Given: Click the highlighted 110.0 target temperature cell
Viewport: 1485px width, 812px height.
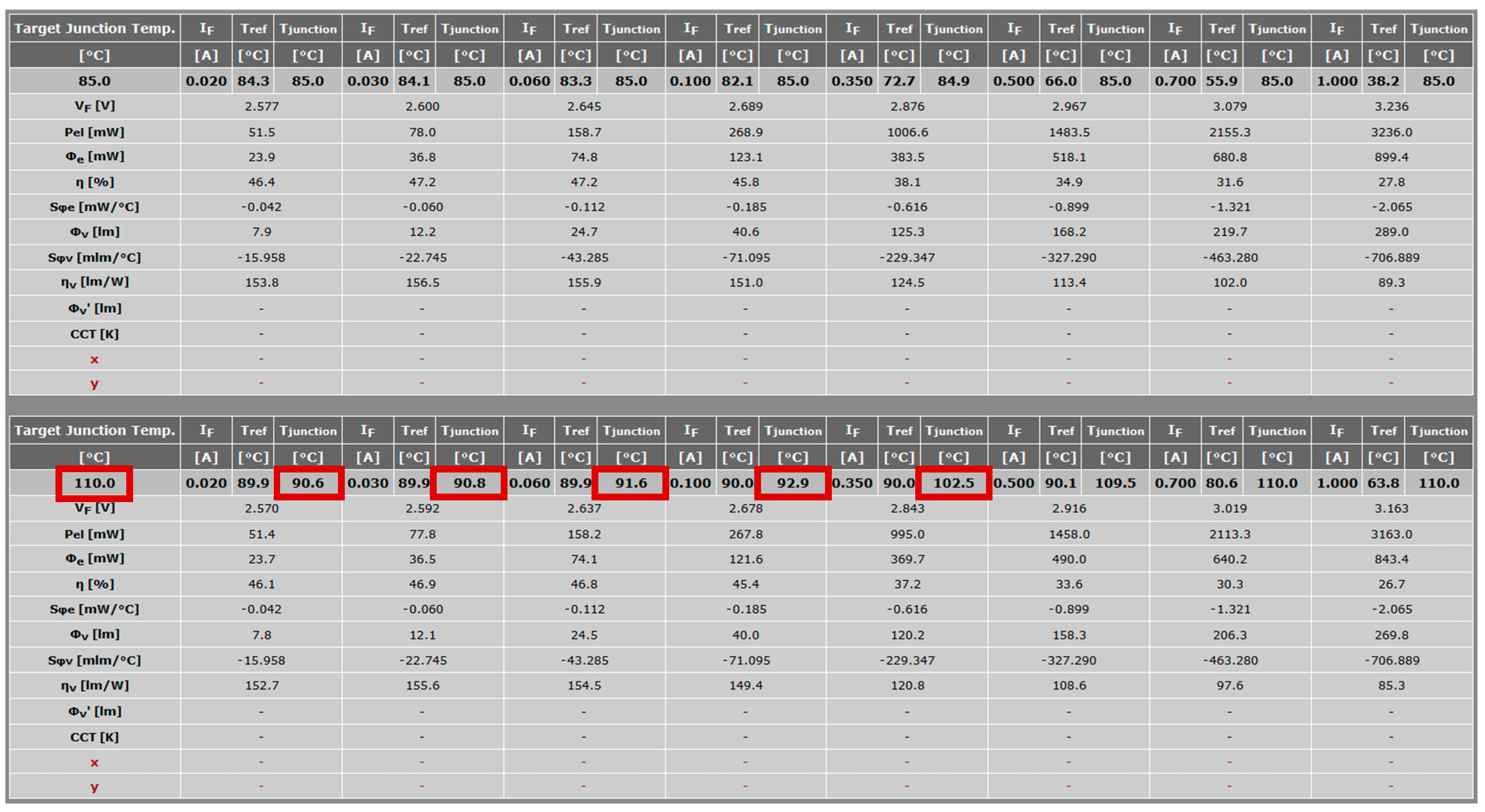Looking at the screenshot, I should click(x=94, y=483).
